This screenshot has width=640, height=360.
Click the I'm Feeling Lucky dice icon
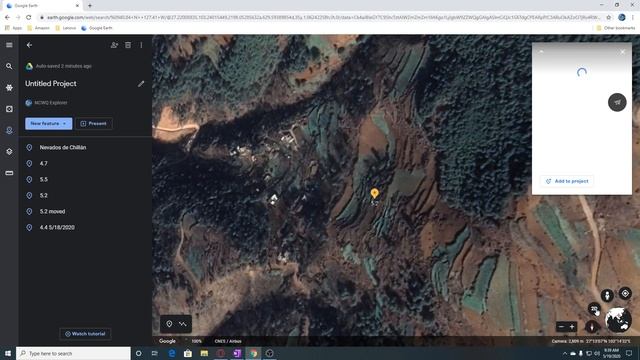[9, 109]
